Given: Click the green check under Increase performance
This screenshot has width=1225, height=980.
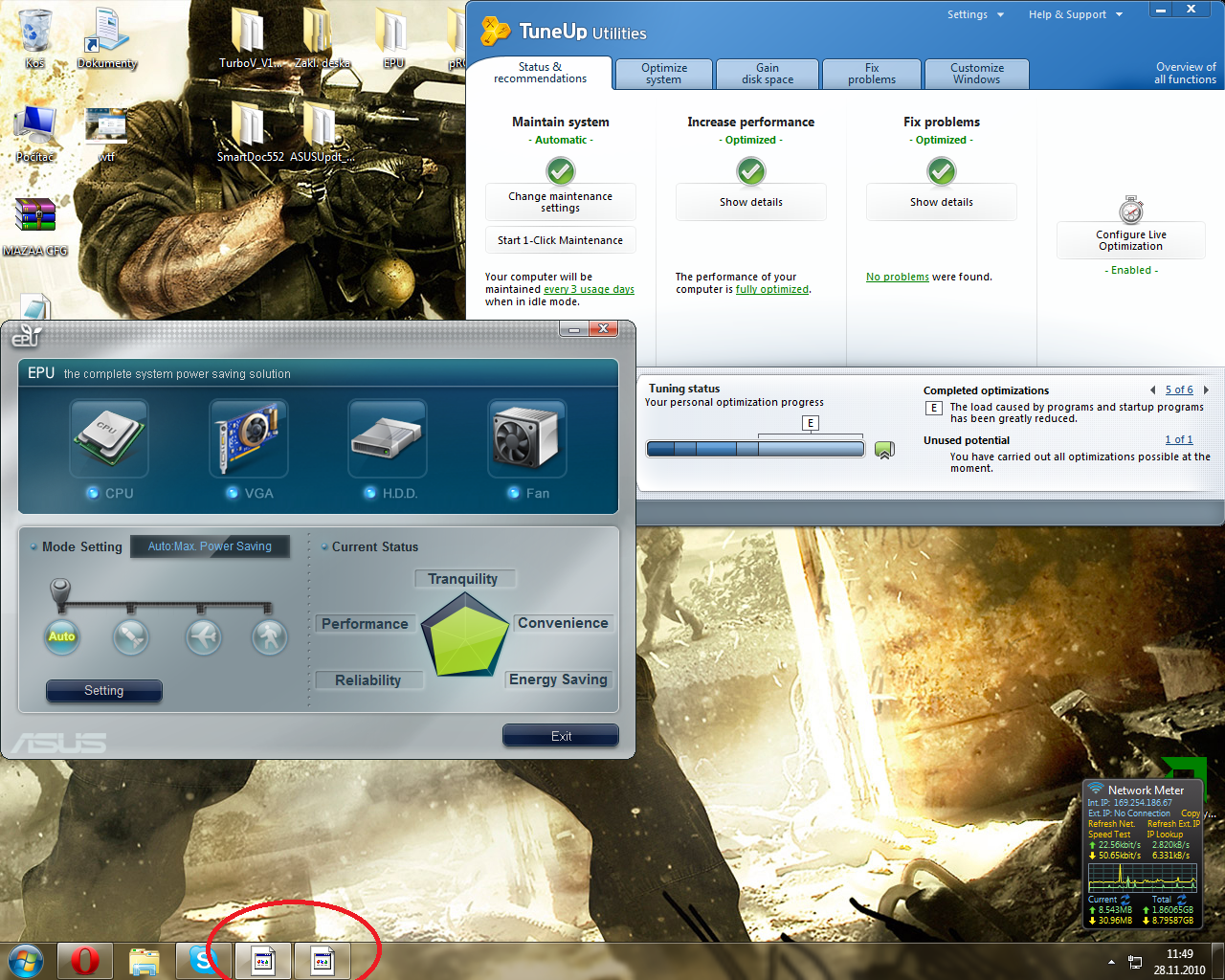Looking at the screenshot, I should coord(751,171).
